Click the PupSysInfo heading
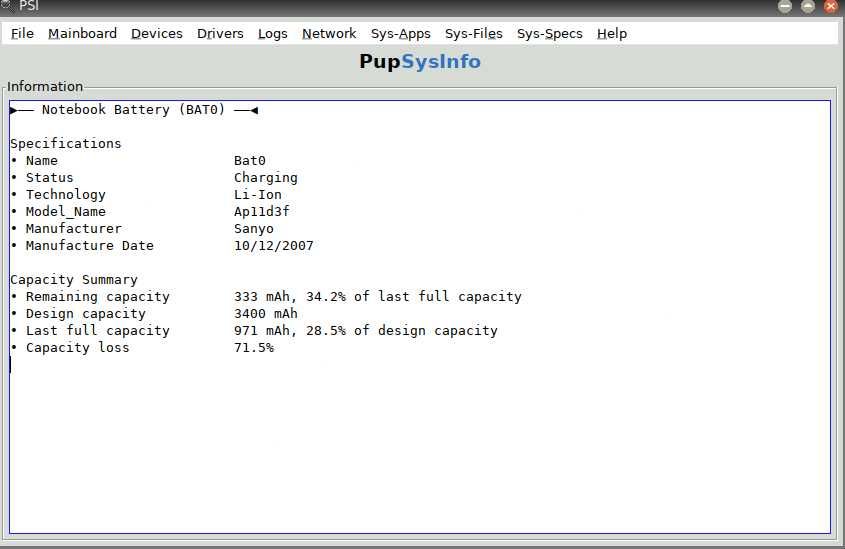Viewport: 845px width, 549px height. [420, 62]
